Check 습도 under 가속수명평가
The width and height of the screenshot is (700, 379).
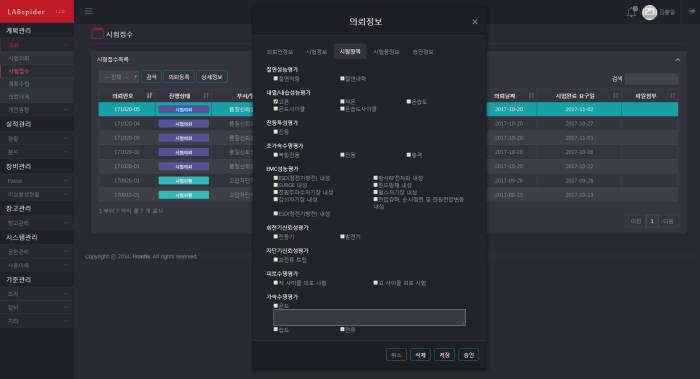(x=276, y=329)
